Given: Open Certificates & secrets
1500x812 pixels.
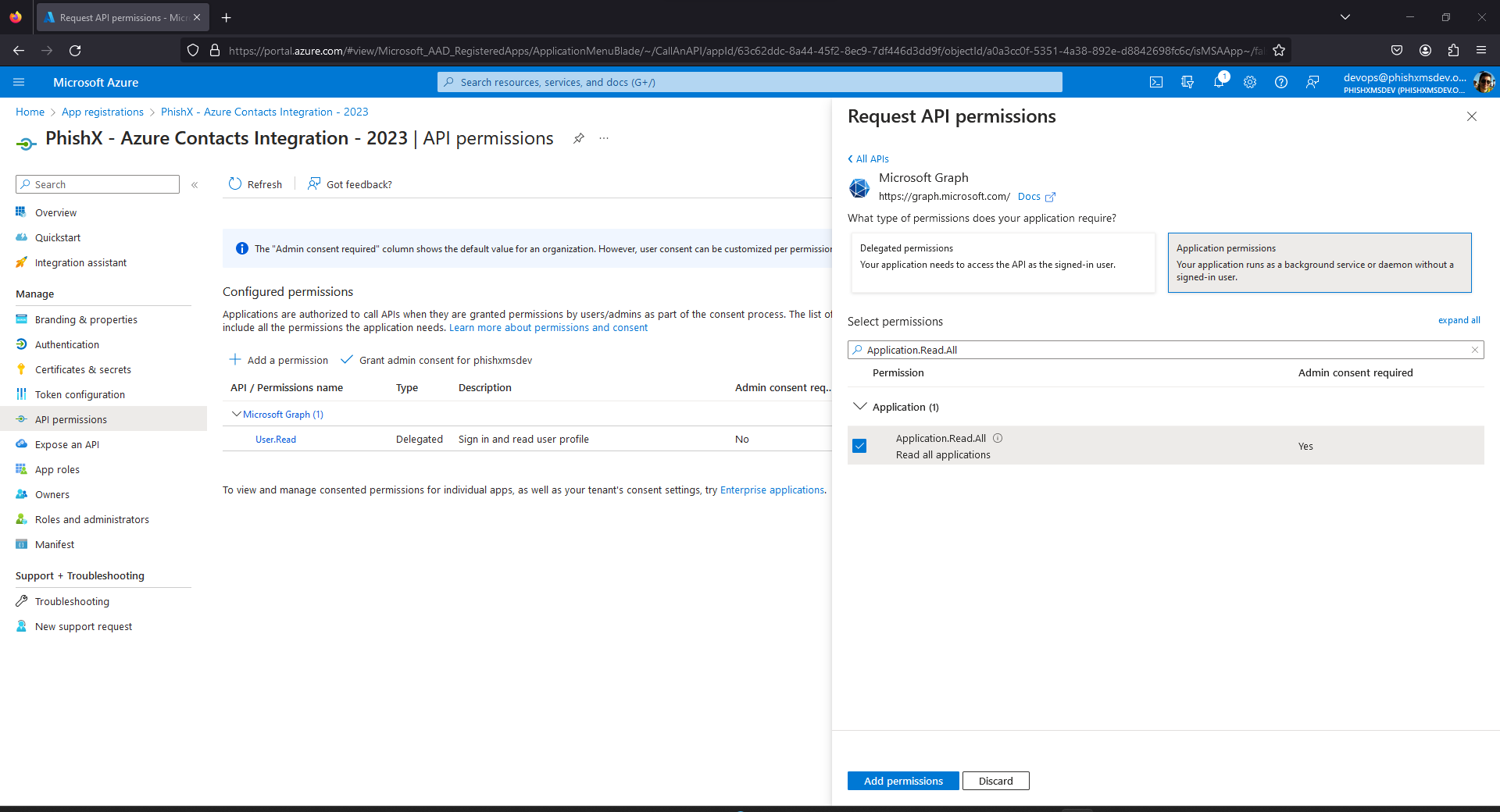Looking at the screenshot, I should 83,369.
